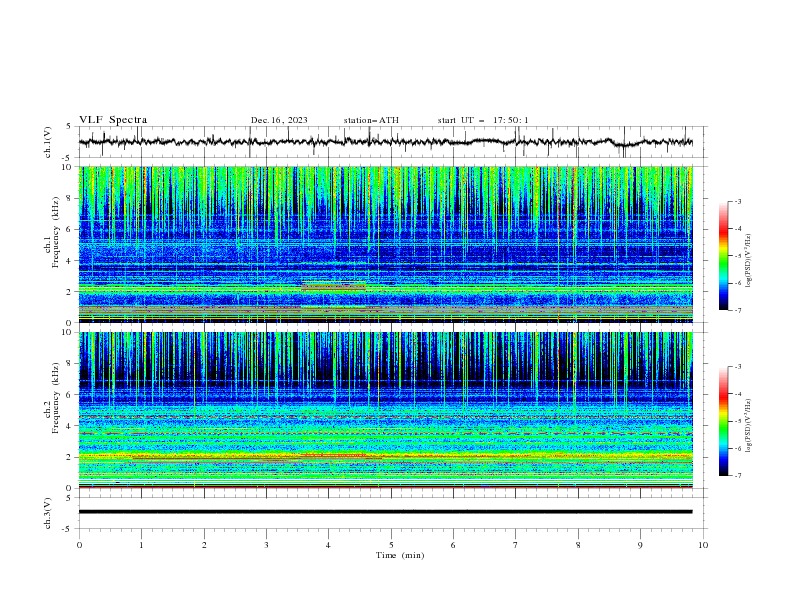Click the "Time (min)" axis label
792x612 pixels.
400,555
